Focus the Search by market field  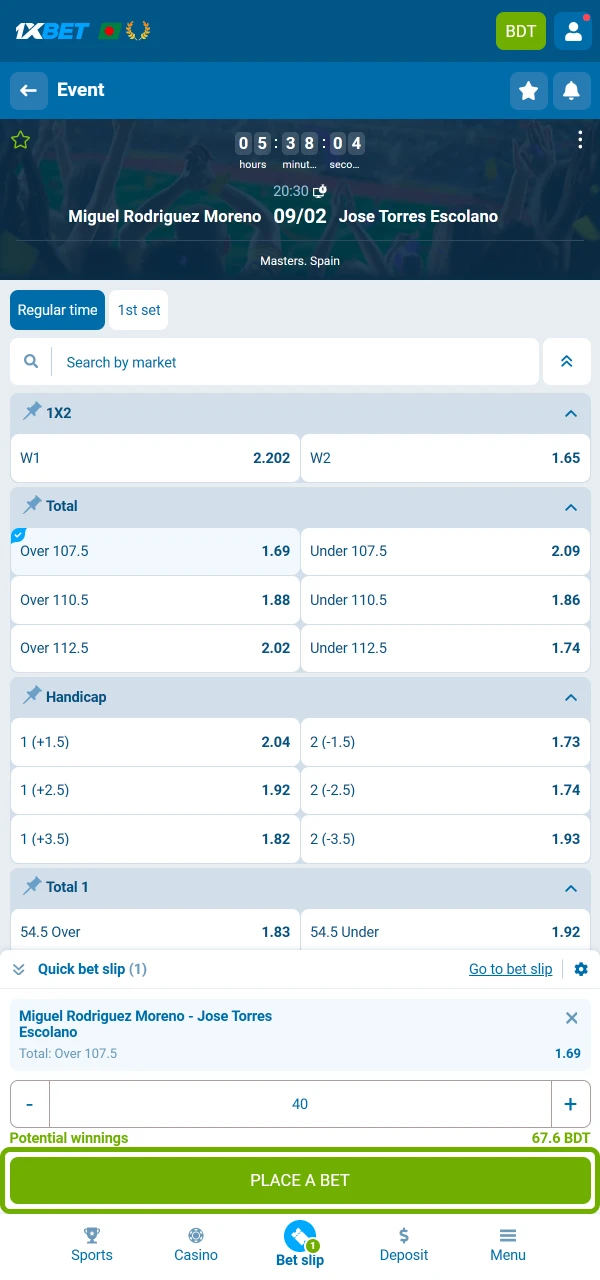295,362
